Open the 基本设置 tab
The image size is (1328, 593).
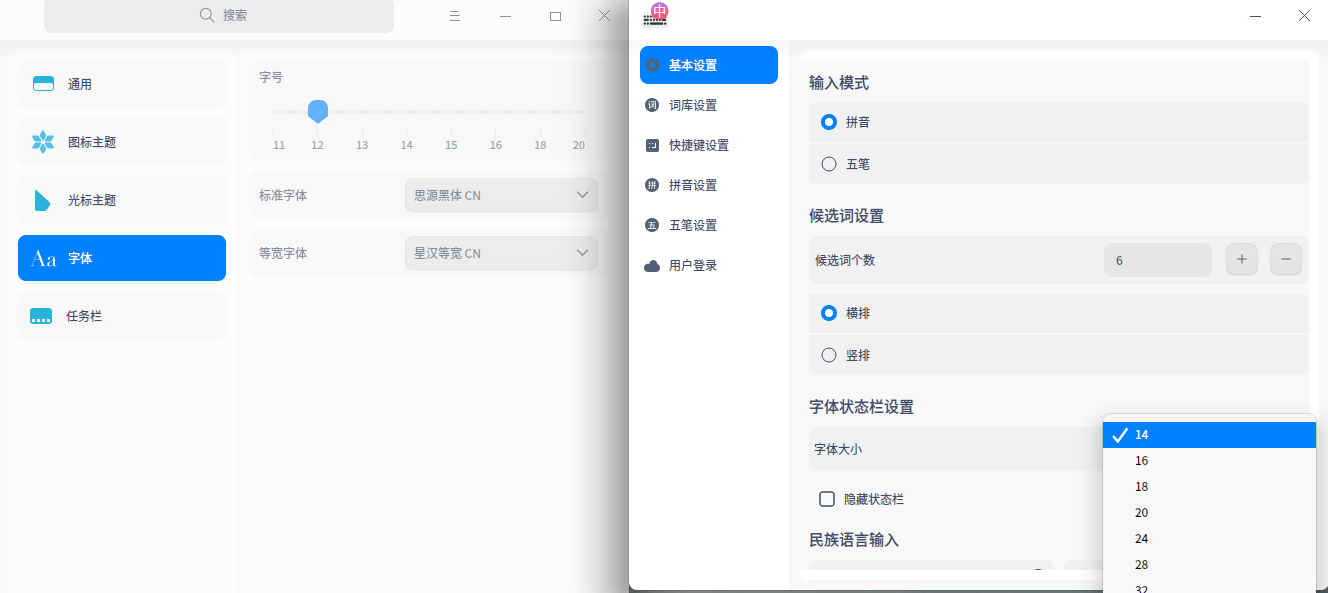coord(708,65)
